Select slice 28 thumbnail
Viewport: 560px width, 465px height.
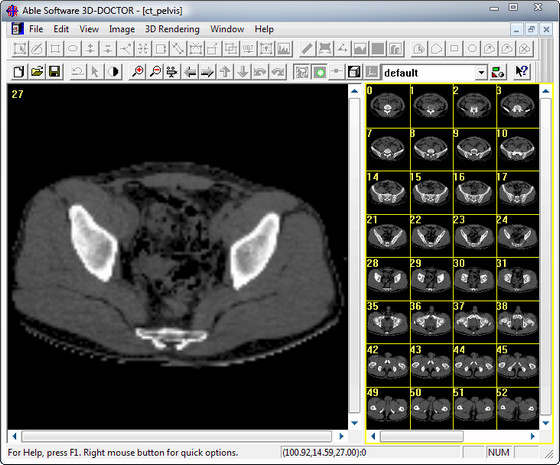click(x=388, y=279)
